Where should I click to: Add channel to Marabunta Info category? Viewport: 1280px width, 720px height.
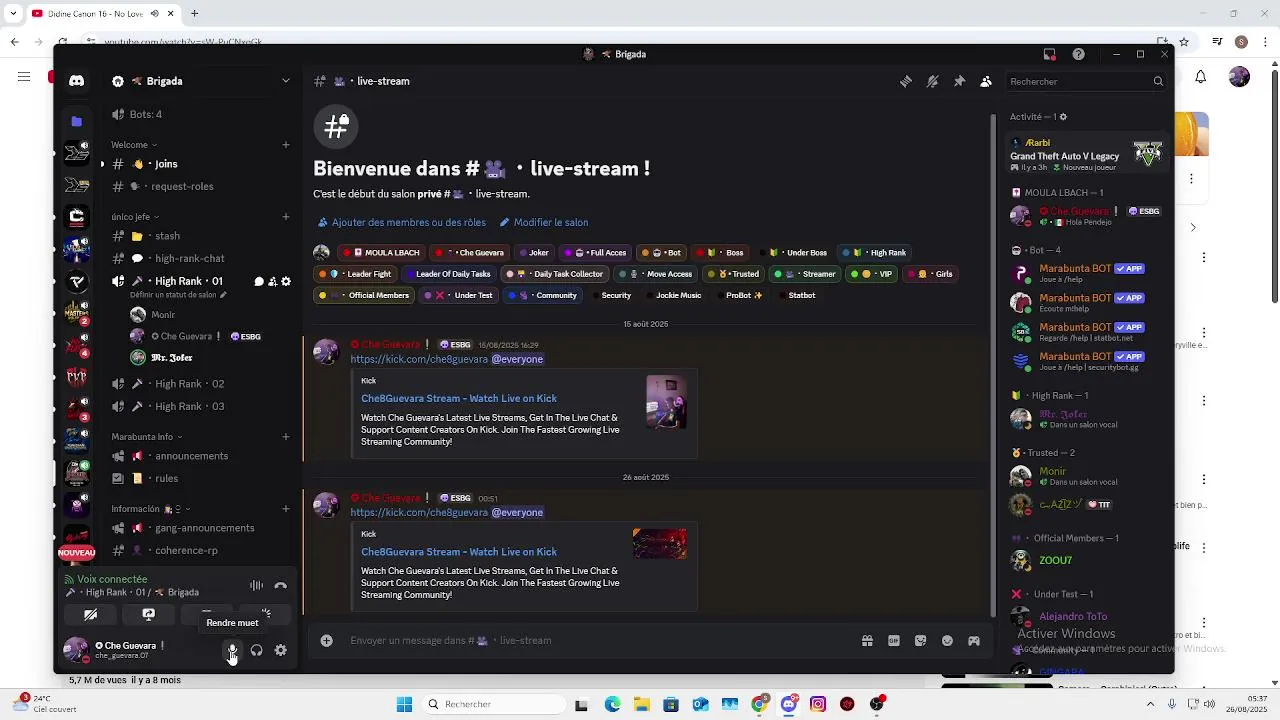(x=286, y=437)
